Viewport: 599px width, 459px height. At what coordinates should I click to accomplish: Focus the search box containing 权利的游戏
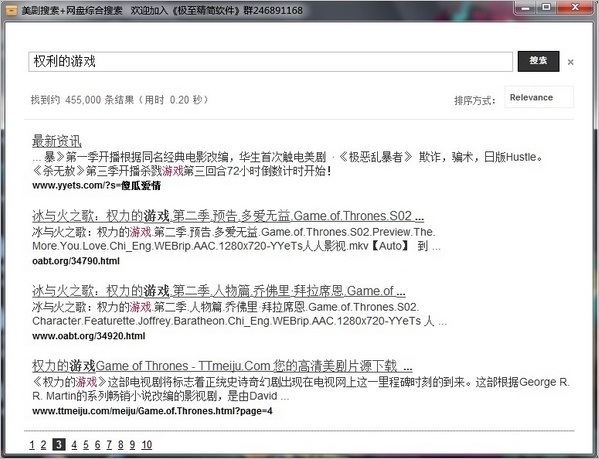[270, 61]
